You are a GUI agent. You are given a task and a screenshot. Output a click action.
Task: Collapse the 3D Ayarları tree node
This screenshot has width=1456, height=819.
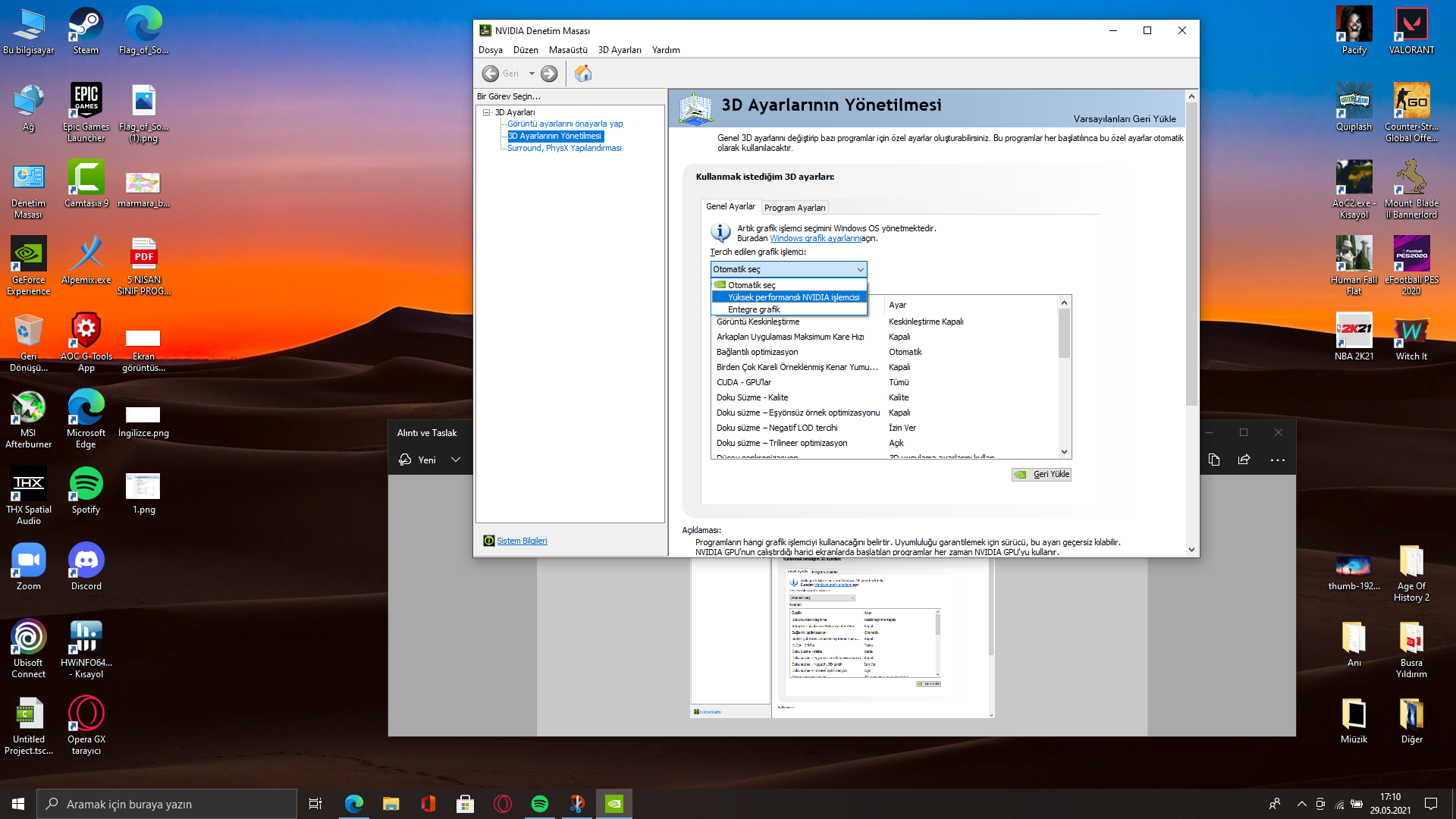coord(487,112)
